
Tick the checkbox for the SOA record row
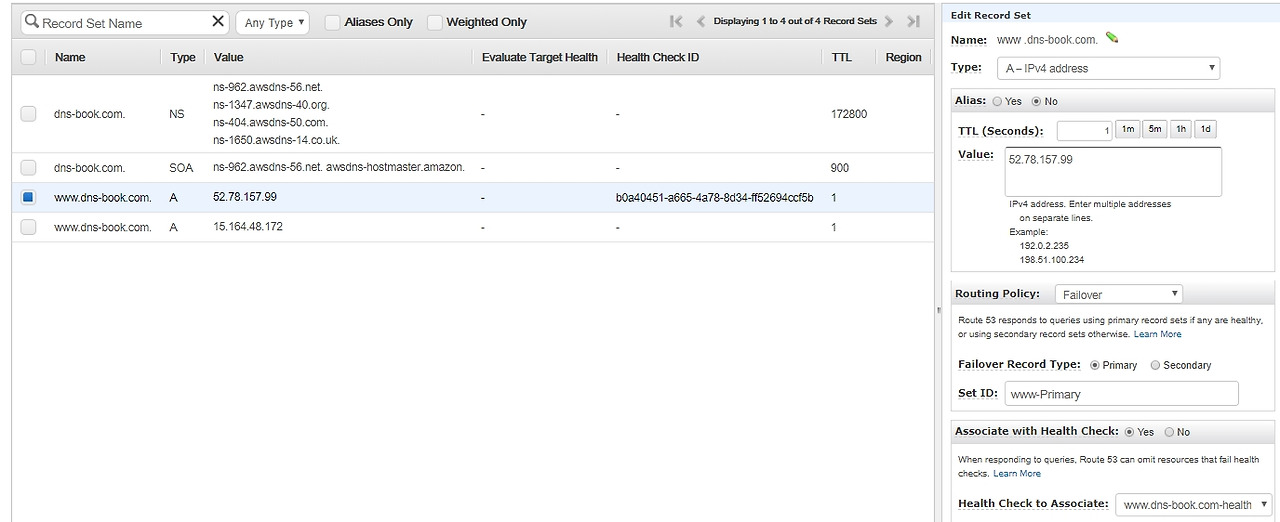point(28,168)
